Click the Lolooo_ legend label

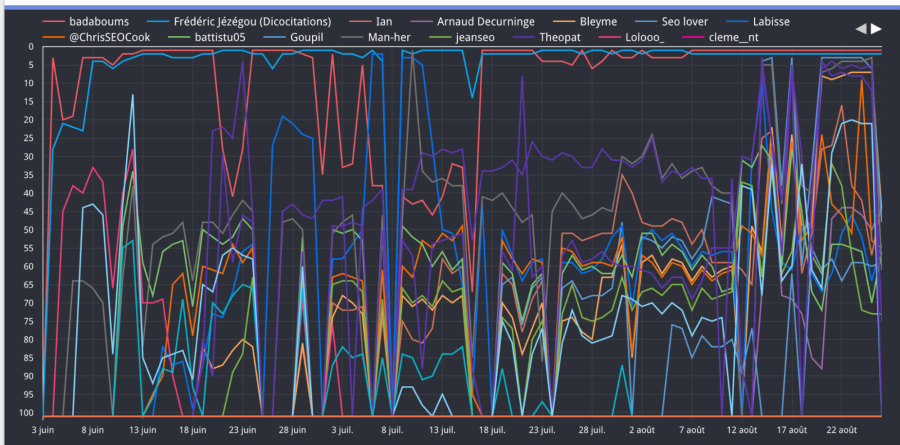pos(649,37)
